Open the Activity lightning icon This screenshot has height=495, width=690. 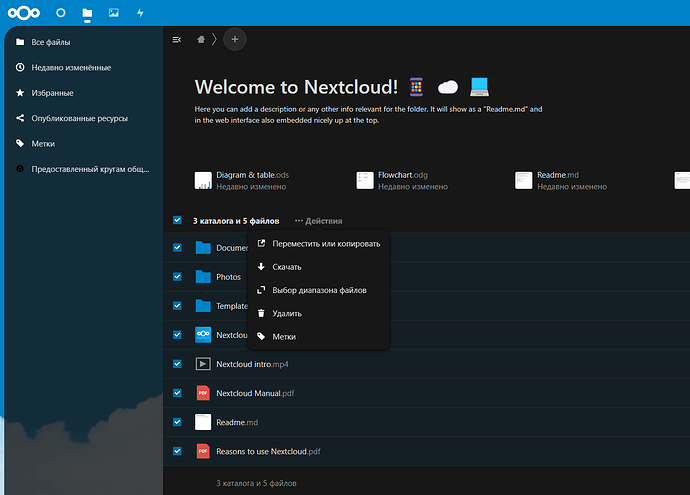140,13
